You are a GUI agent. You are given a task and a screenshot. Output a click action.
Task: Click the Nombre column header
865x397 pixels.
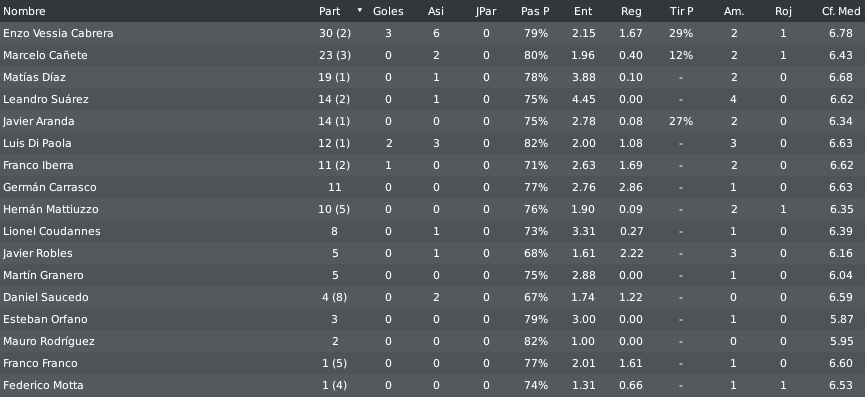(24, 11)
